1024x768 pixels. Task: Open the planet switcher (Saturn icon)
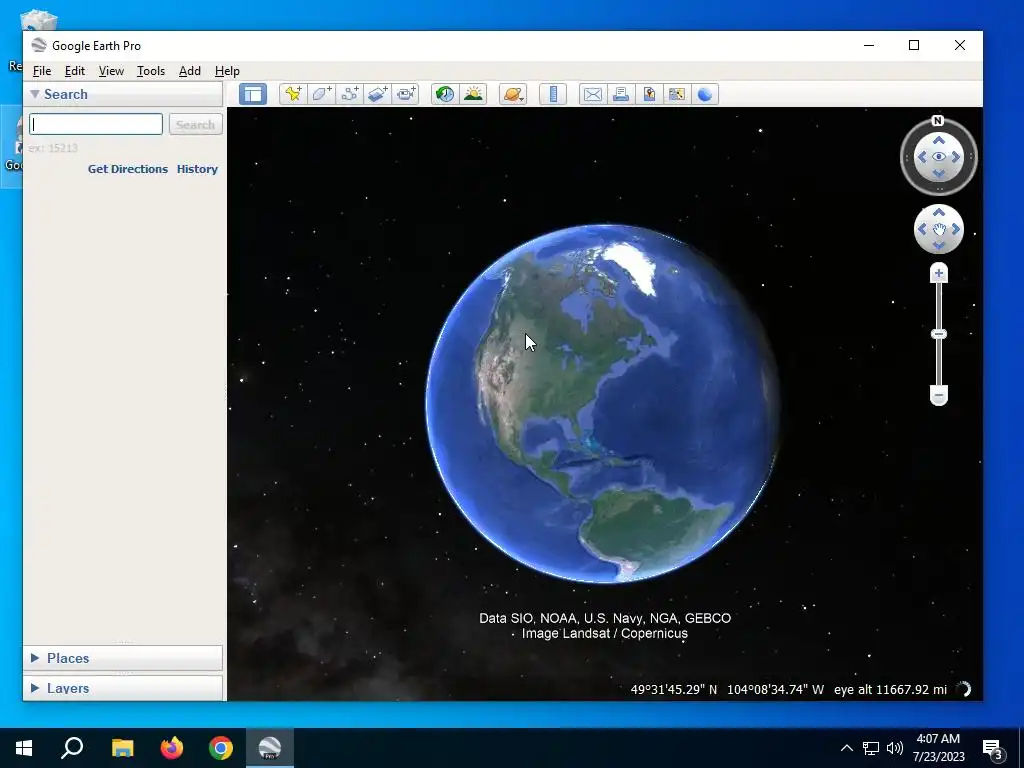click(513, 94)
